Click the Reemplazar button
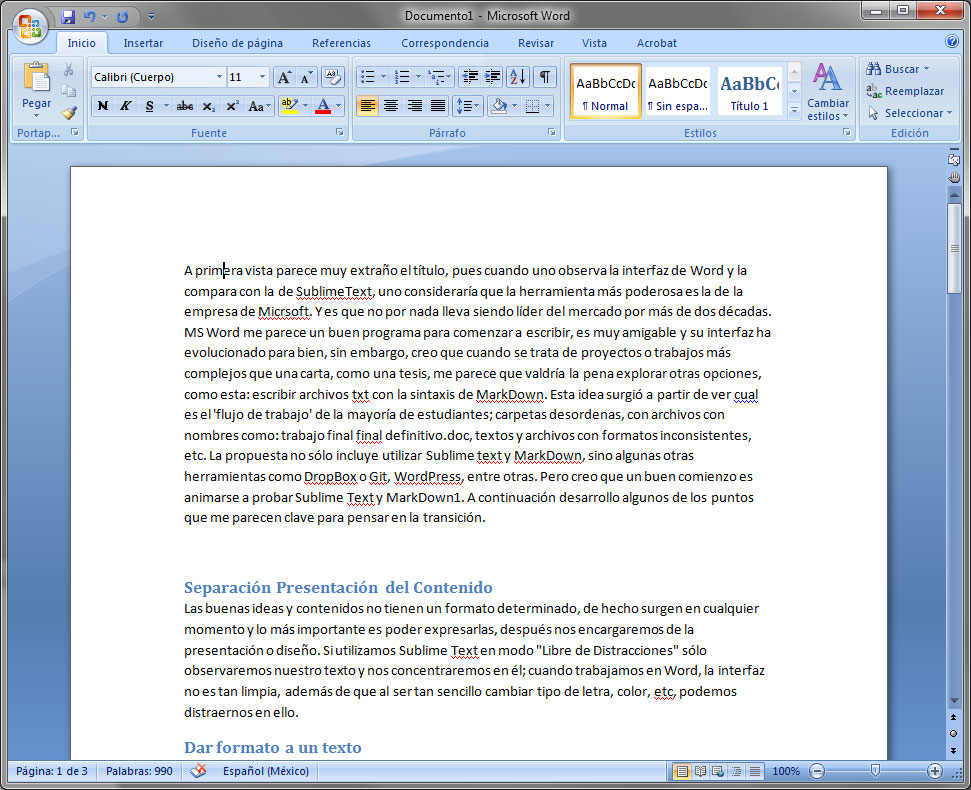 click(905, 91)
